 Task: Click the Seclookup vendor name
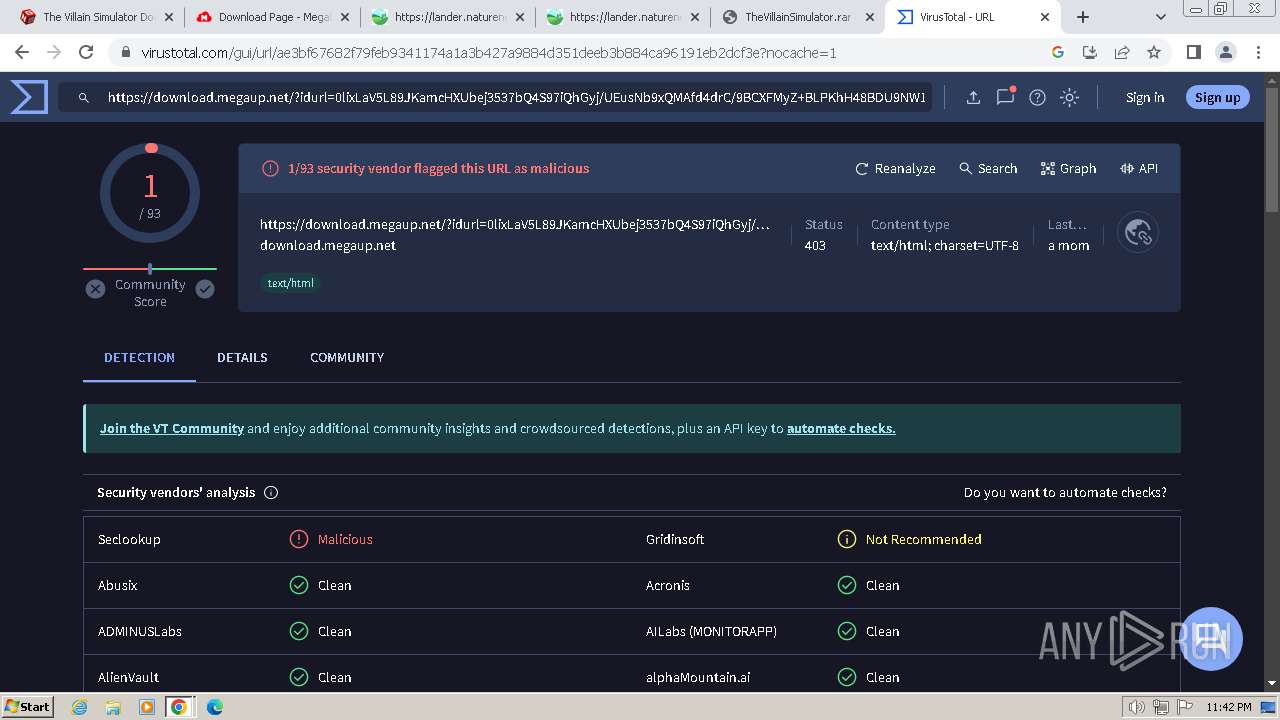pos(129,539)
